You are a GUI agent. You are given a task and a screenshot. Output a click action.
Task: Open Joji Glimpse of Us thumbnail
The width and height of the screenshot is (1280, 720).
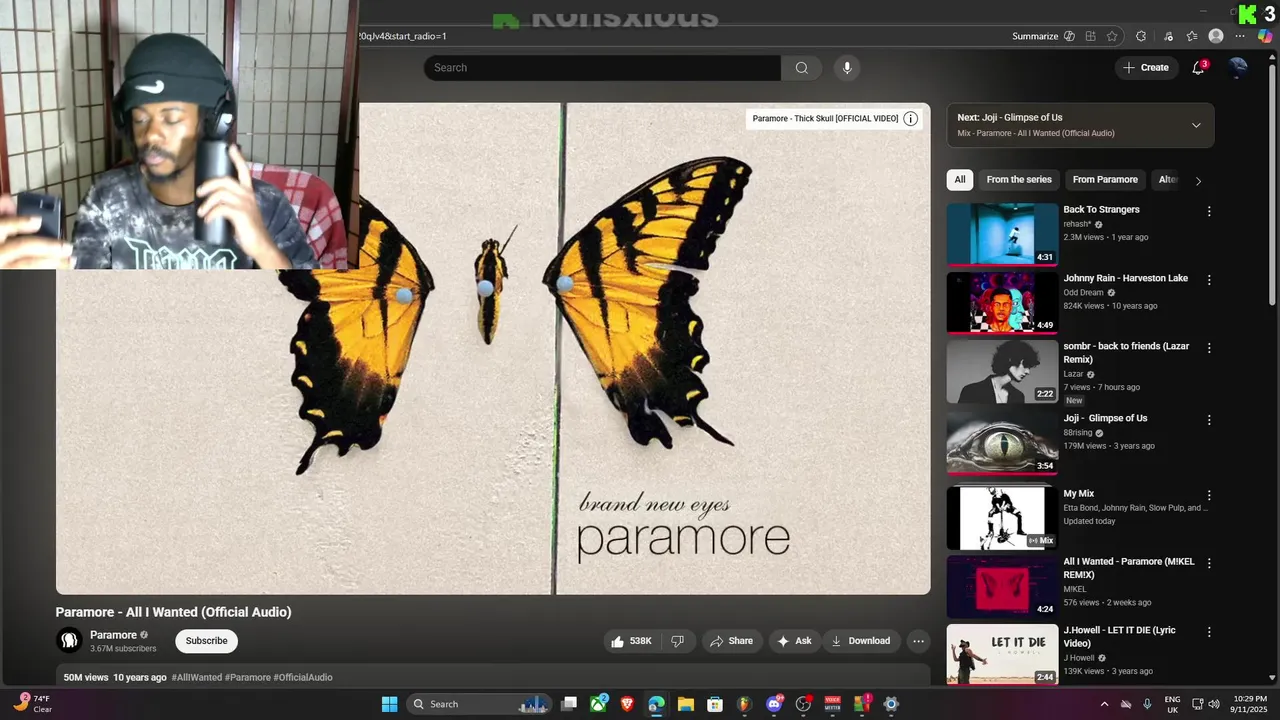[x=1002, y=443]
